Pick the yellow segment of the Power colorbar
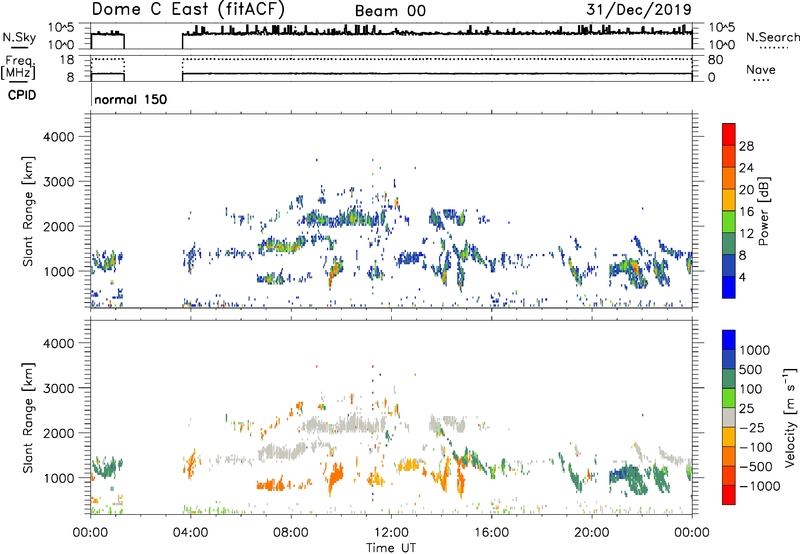 [x=729, y=200]
